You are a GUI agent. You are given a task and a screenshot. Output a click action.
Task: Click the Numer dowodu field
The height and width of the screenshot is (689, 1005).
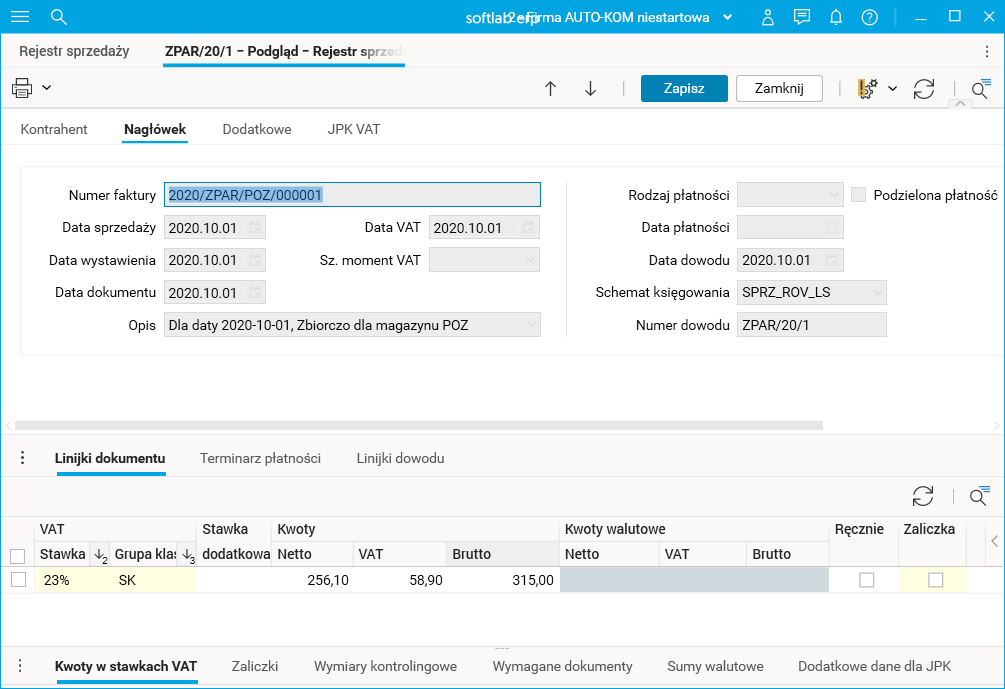[811, 325]
